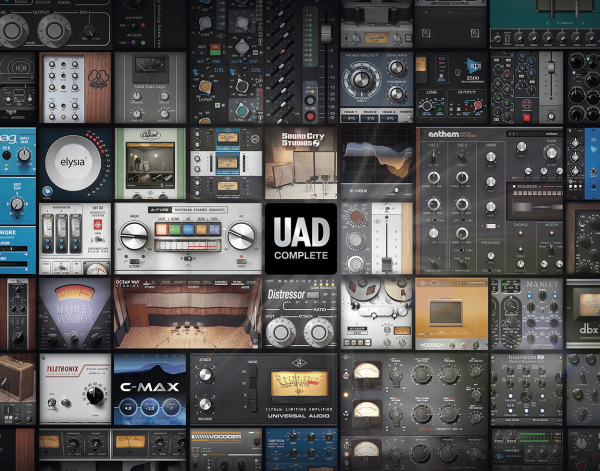Click the C-MAX 4.0 value dial
The image size is (600, 471).
pyautogui.click(x=128, y=408)
